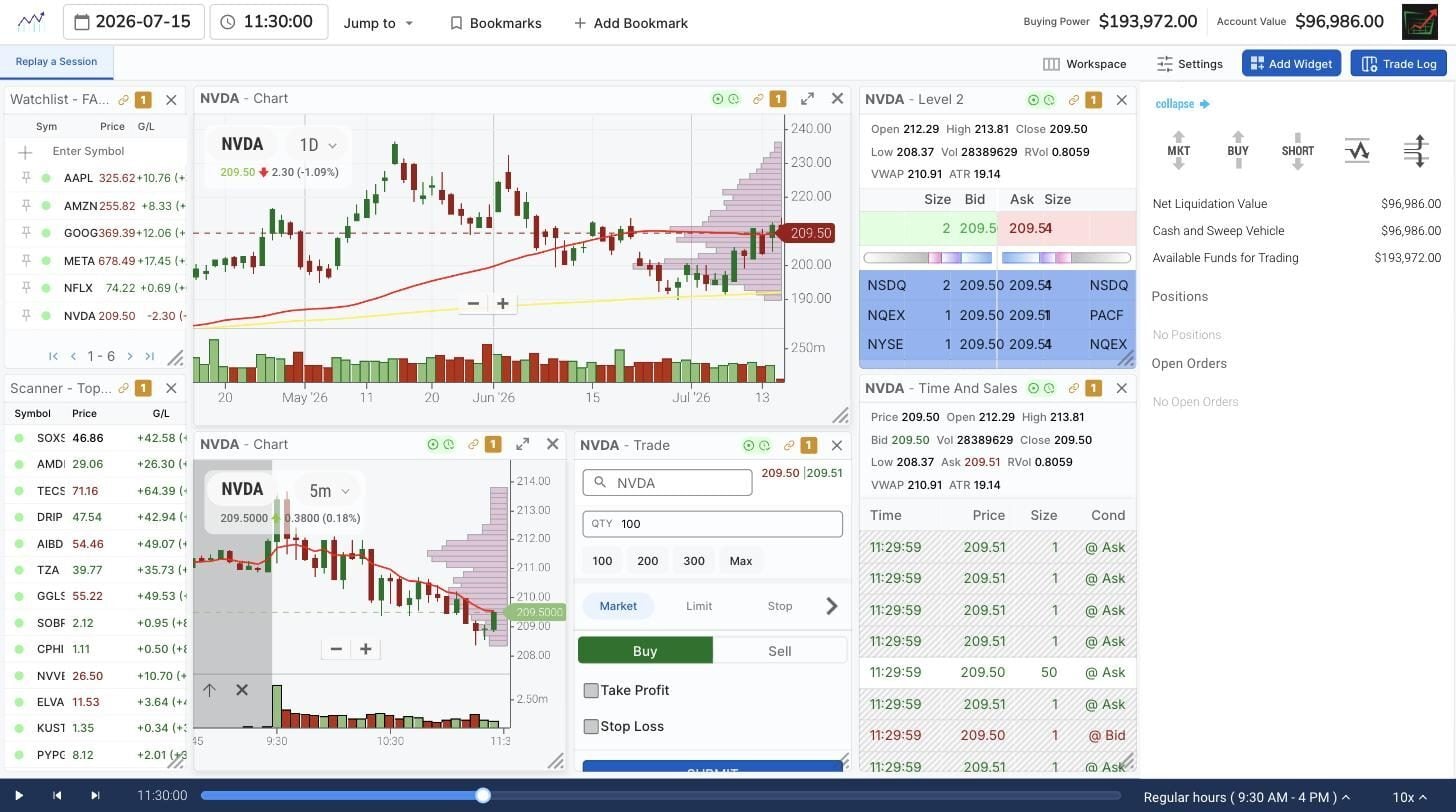Toggle the group number badge in the Level 2 header
This screenshot has height=812, width=1456.
coord(1093,100)
